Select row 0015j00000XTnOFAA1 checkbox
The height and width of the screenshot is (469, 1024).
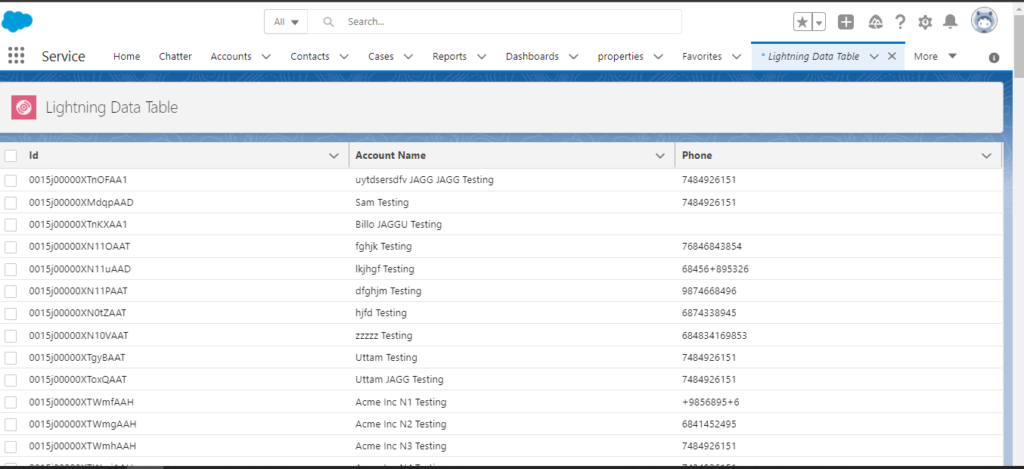point(10,180)
